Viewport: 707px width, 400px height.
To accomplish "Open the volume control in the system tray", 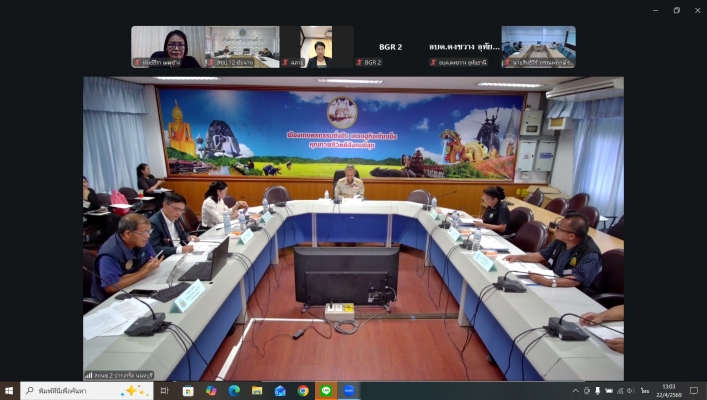I will tap(631, 391).
